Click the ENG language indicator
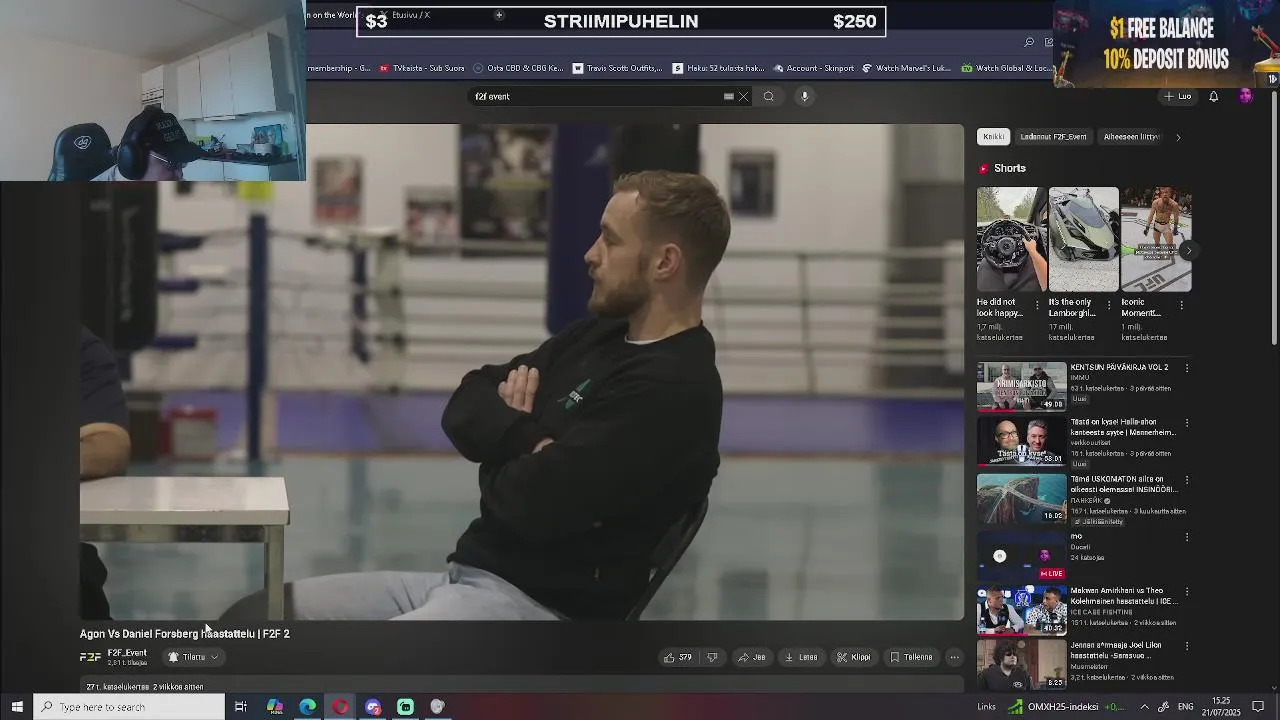This screenshot has width=1280, height=720. click(x=1186, y=707)
